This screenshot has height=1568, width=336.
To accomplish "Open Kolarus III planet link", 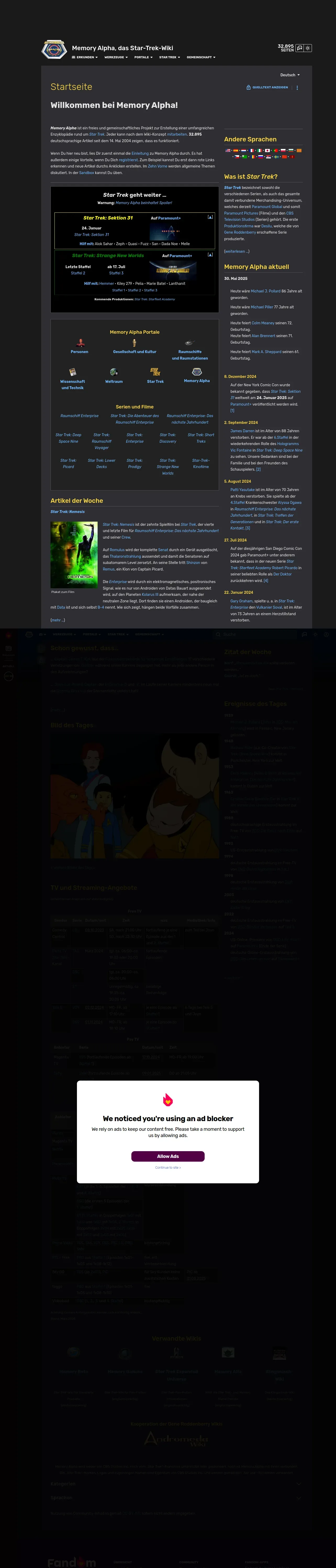I will [150, 595].
